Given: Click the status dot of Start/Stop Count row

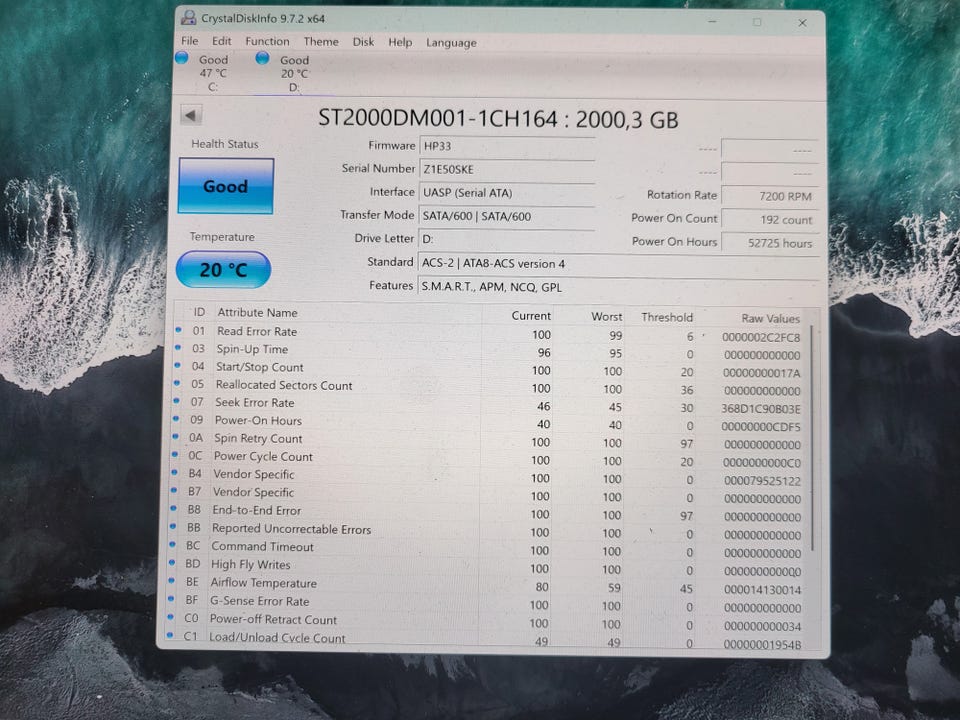Looking at the screenshot, I should coord(177,365).
